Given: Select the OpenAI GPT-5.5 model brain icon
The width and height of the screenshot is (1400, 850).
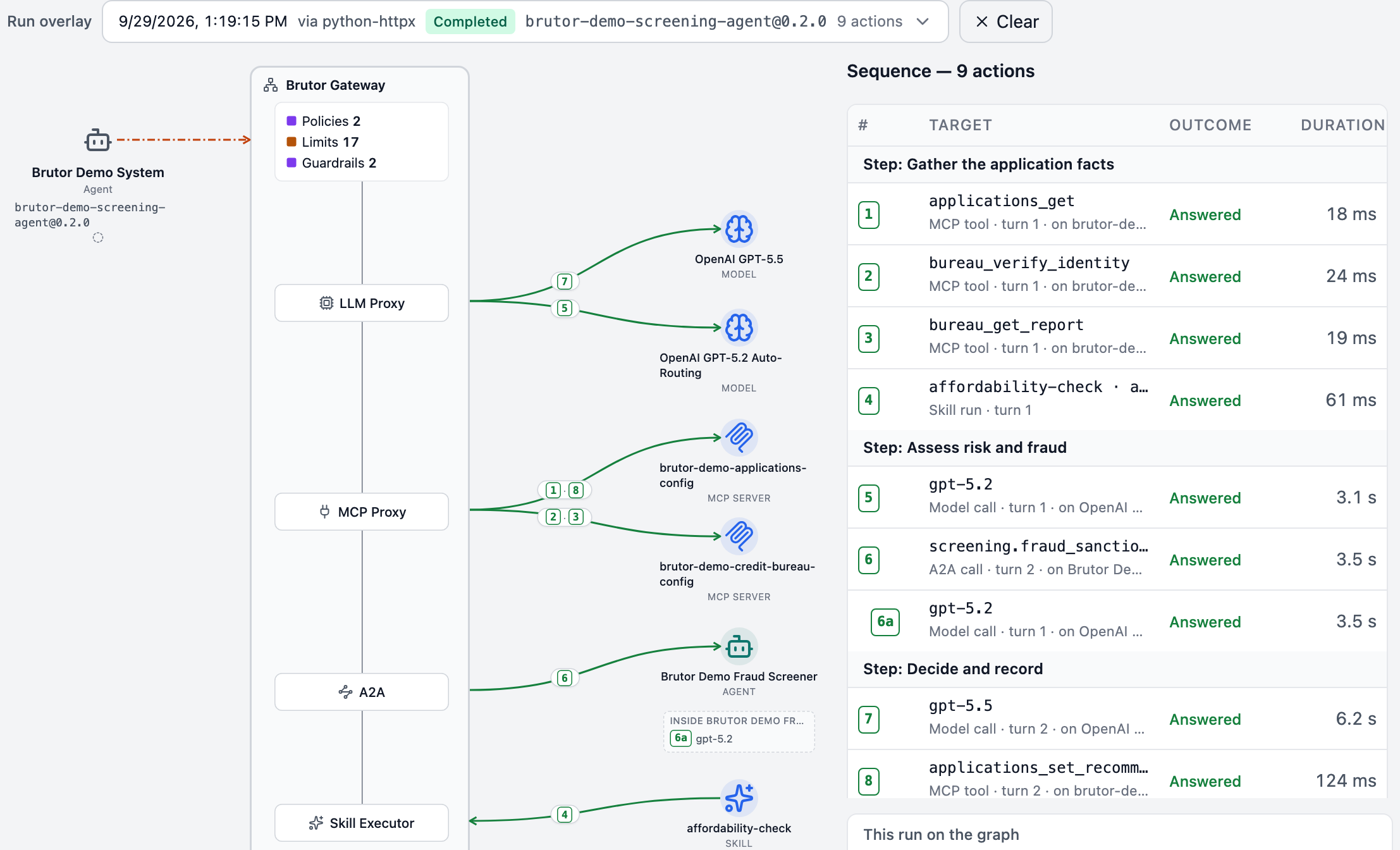Looking at the screenshot, I should click(x=739, y=229).
